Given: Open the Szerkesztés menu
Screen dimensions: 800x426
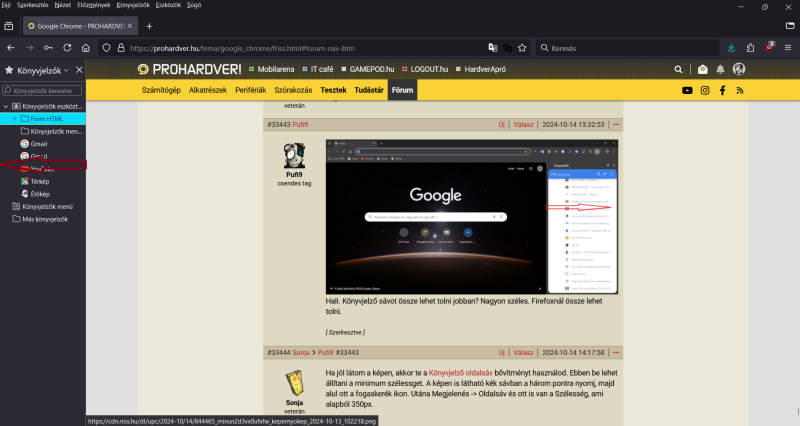Looking at the screenshot, I should pyautogui.click(x=33, y=5).
